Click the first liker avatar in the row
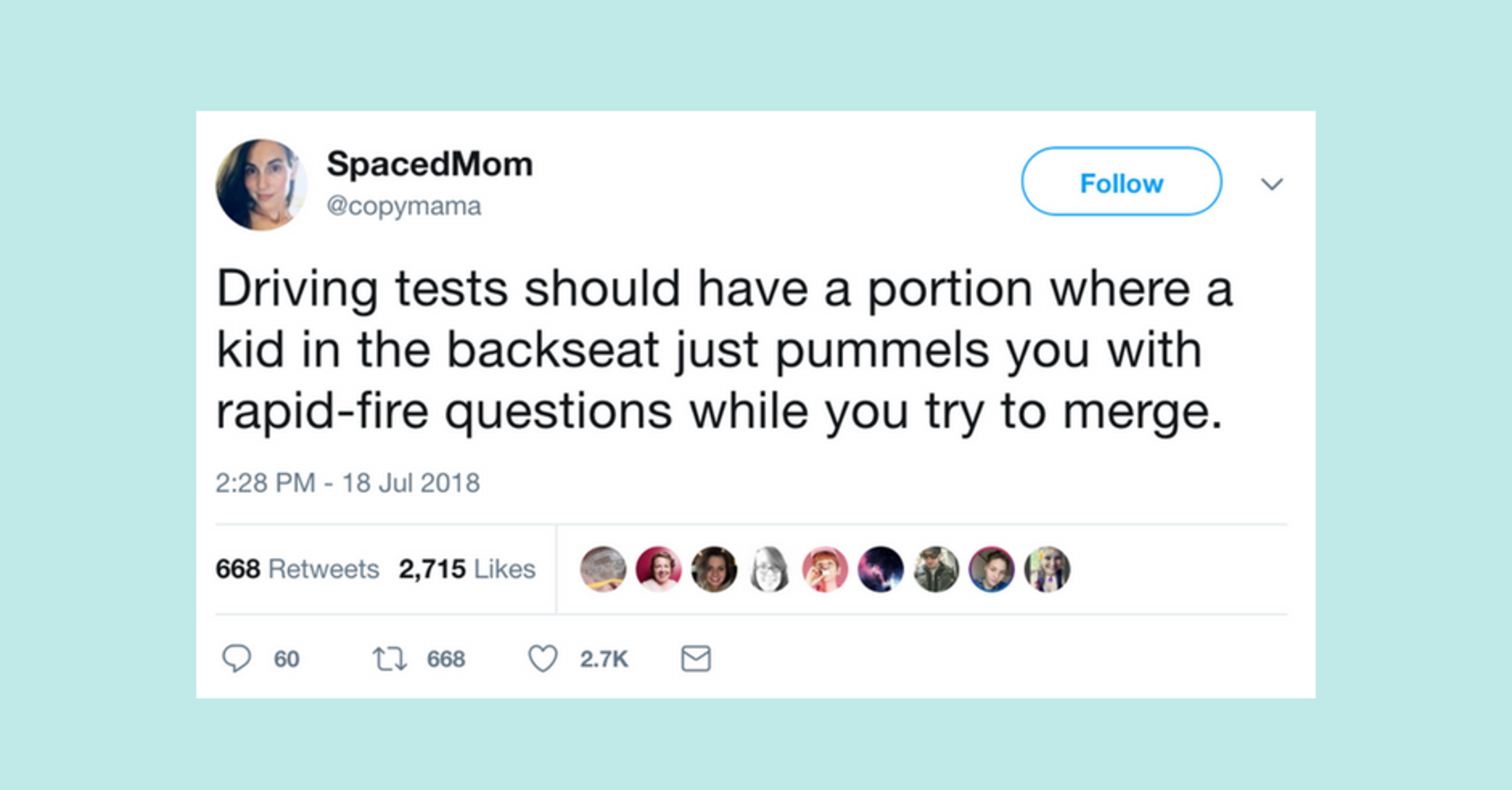Image resolution: width=1512 pixels, height=790 pixels. point(604,569)
